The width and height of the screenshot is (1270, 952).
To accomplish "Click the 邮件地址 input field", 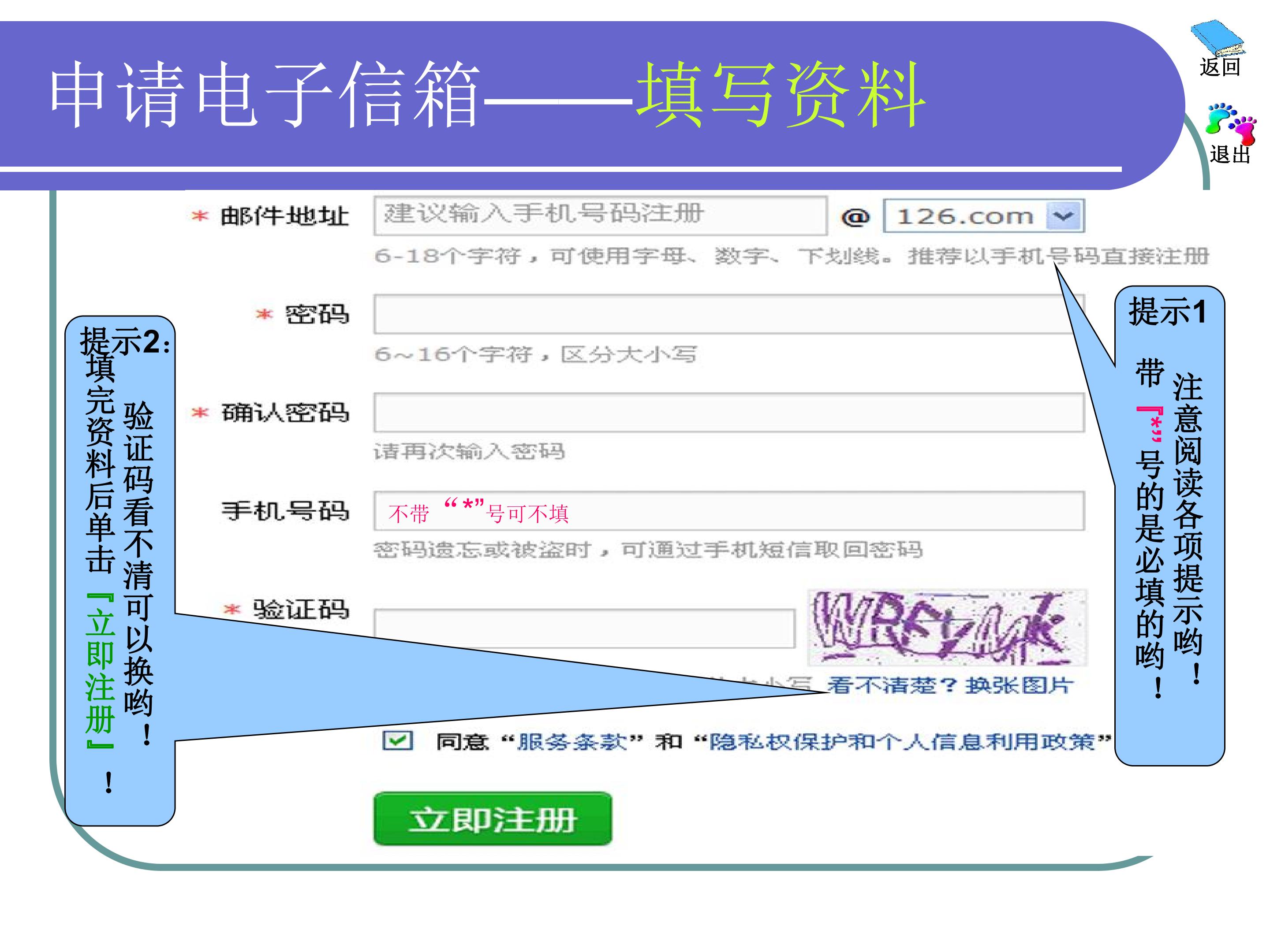I will 600,216.
